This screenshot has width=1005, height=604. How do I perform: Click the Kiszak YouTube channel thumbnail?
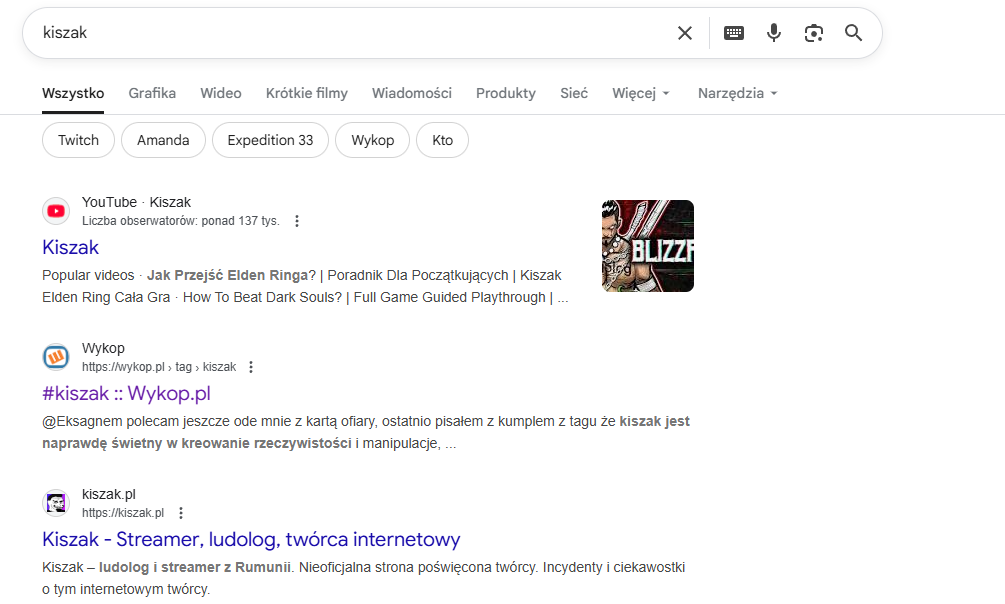[647, 246]
